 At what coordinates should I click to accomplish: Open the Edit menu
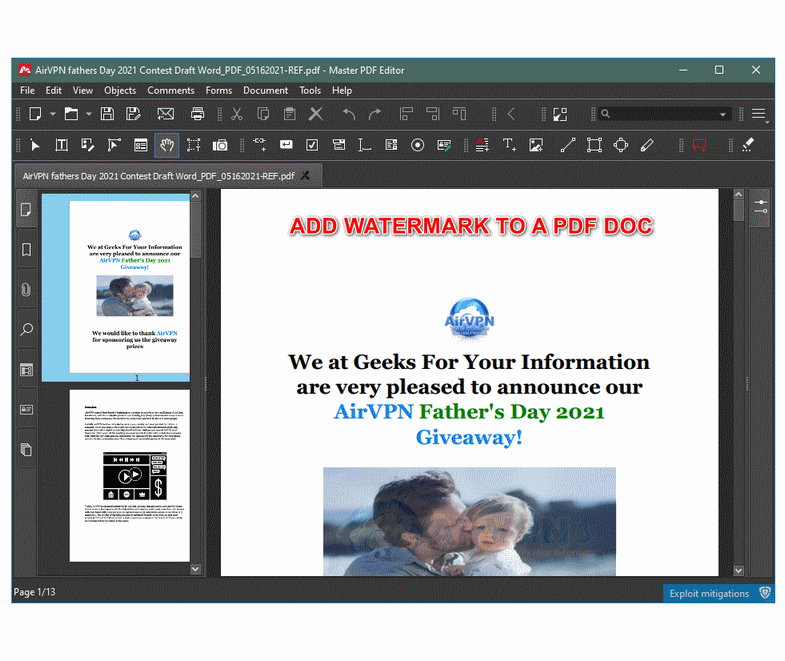pos(54,91)
